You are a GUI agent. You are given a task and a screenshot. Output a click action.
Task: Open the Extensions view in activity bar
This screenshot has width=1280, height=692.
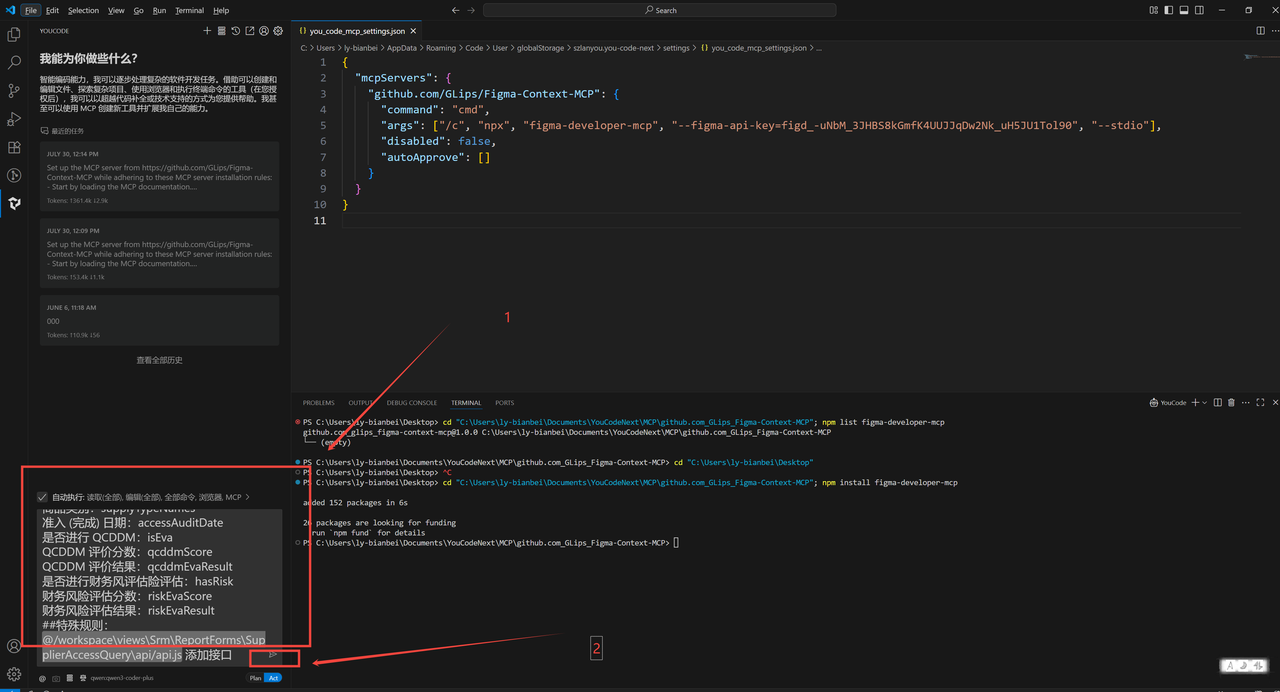point(14,147)
